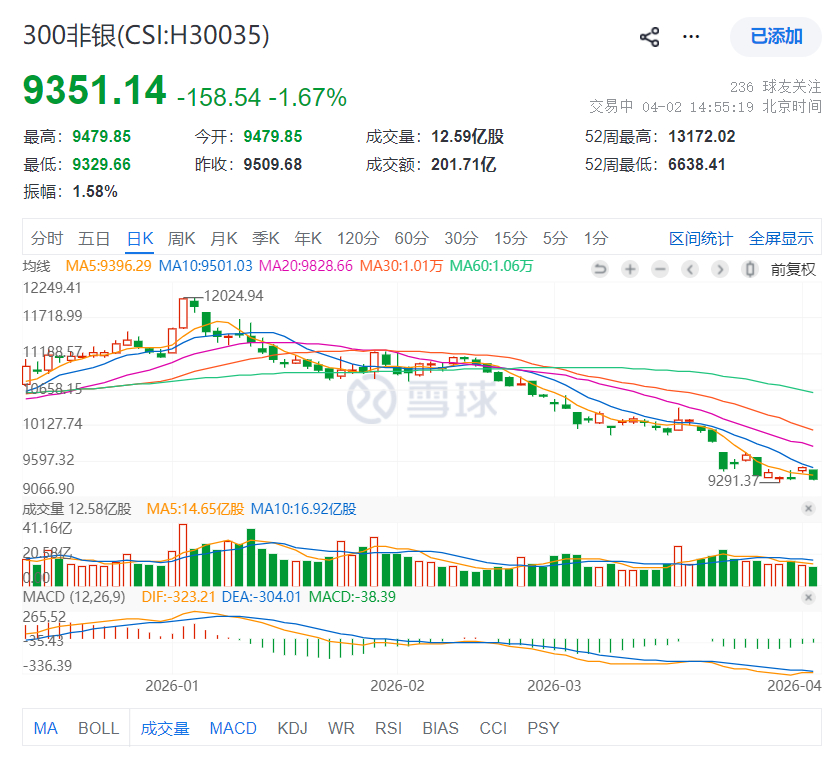840x765 pixels.
Task: Toggle the BOLL indicator overlay
Action: point(98,728)
